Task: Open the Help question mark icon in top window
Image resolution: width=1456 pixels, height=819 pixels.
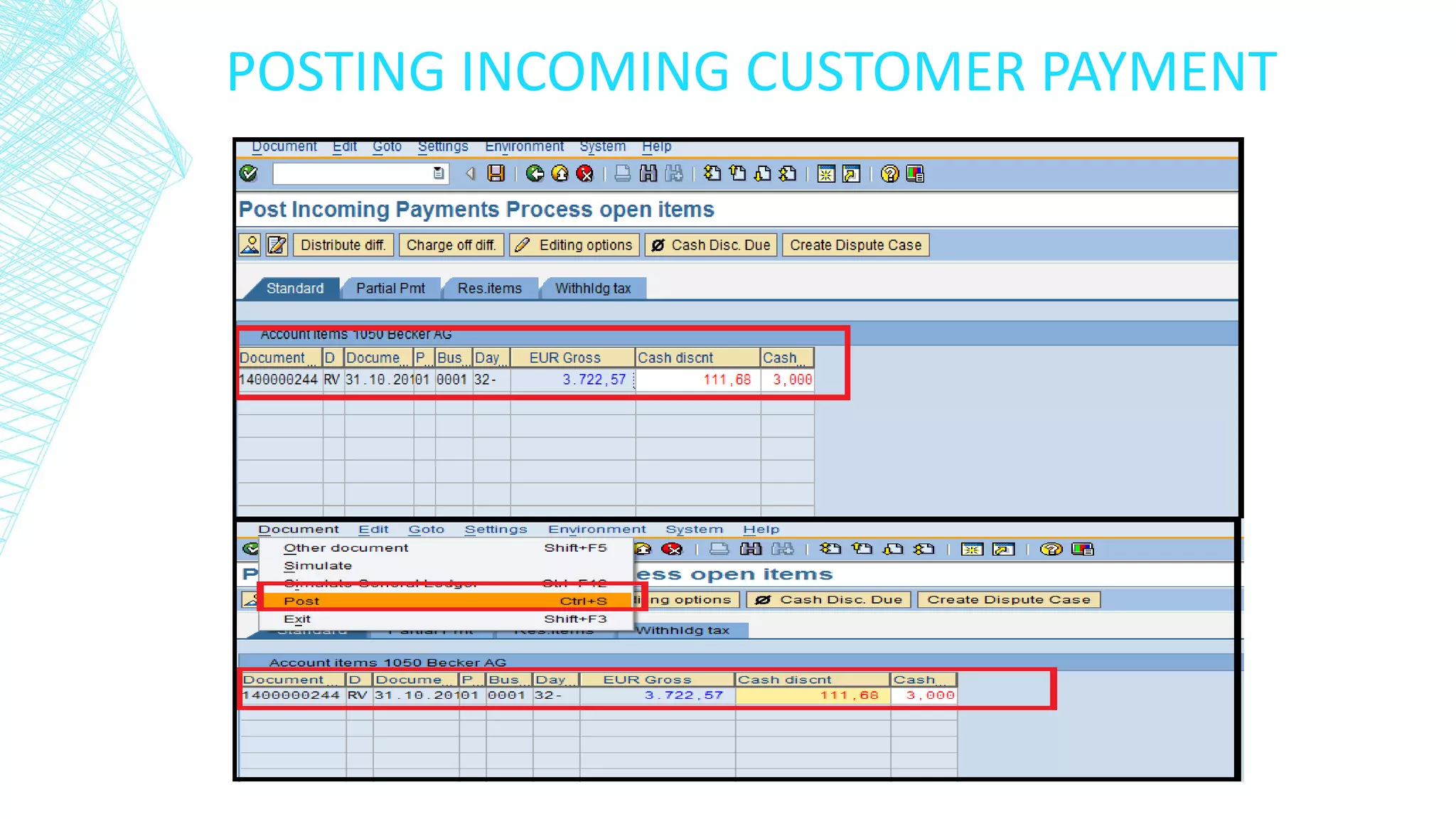Action: (x=889, y=173)
